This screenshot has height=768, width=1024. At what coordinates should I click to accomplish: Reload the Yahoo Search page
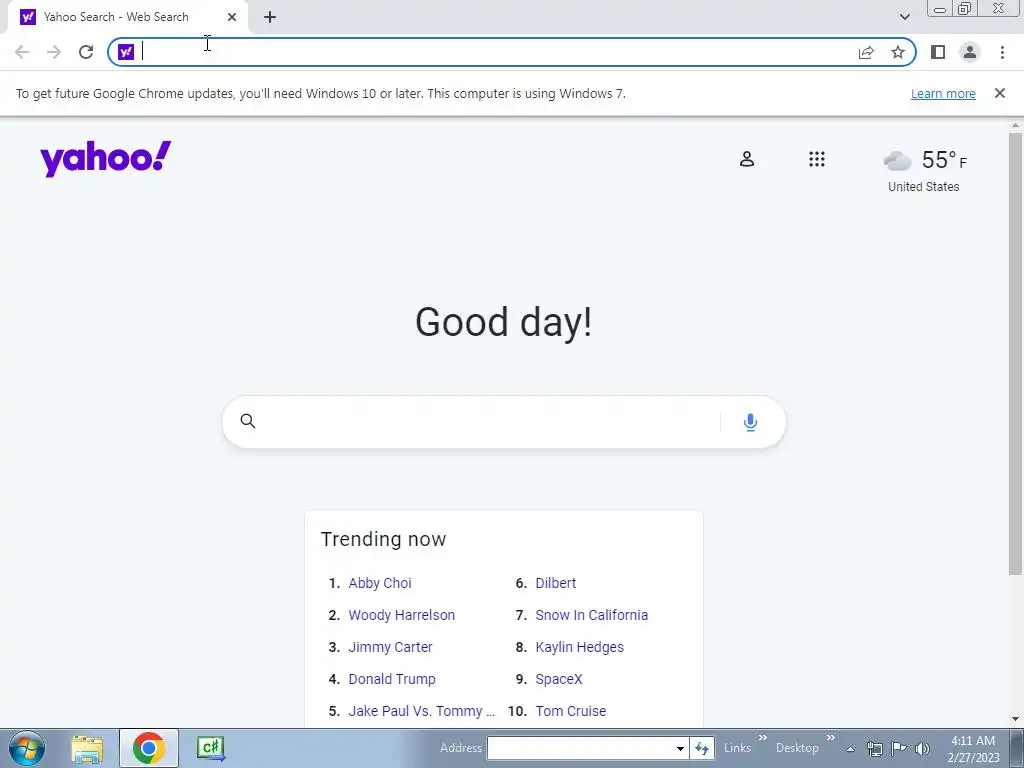click(86, 52)
